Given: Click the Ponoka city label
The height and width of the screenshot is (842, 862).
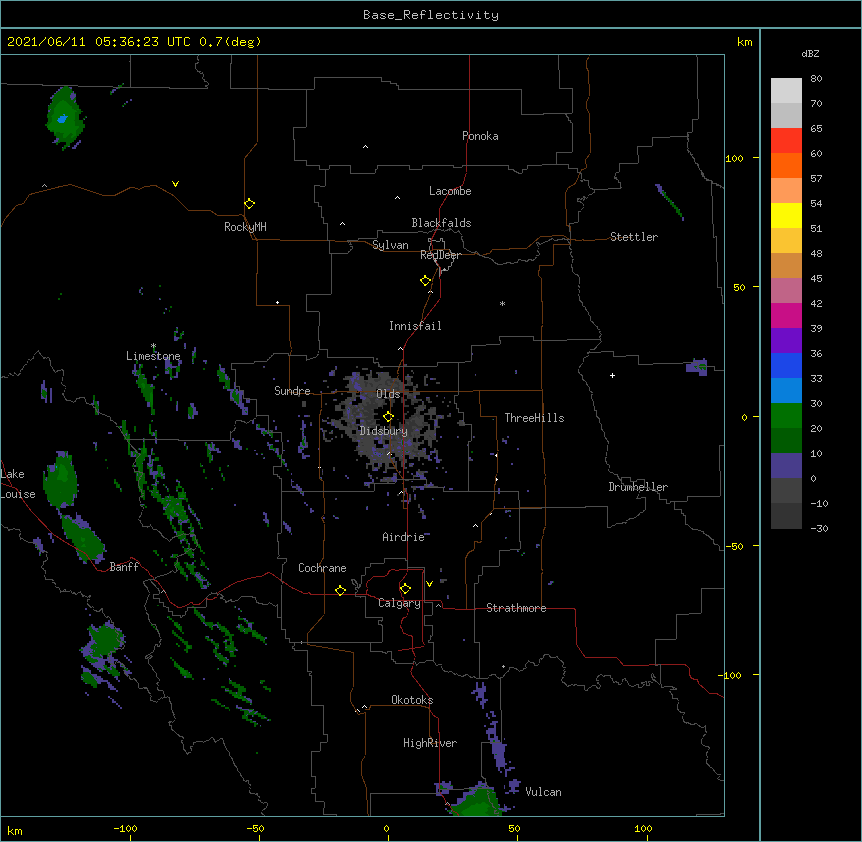Looking at the screenshot, I should click(x=480, y=136).
